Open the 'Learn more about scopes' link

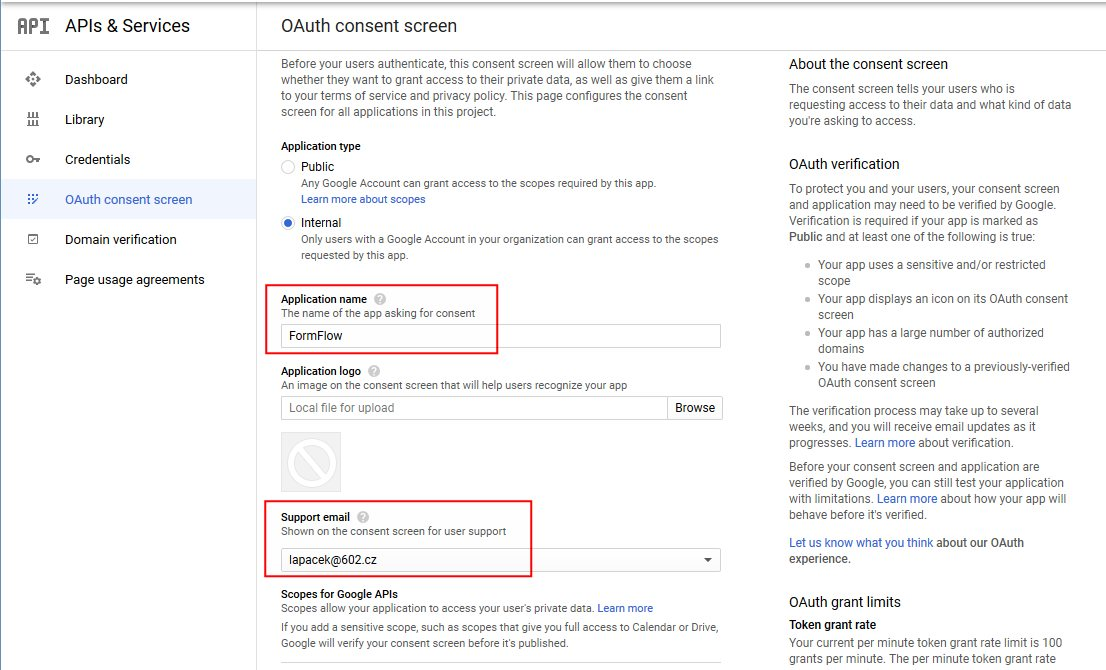point(363,199)
